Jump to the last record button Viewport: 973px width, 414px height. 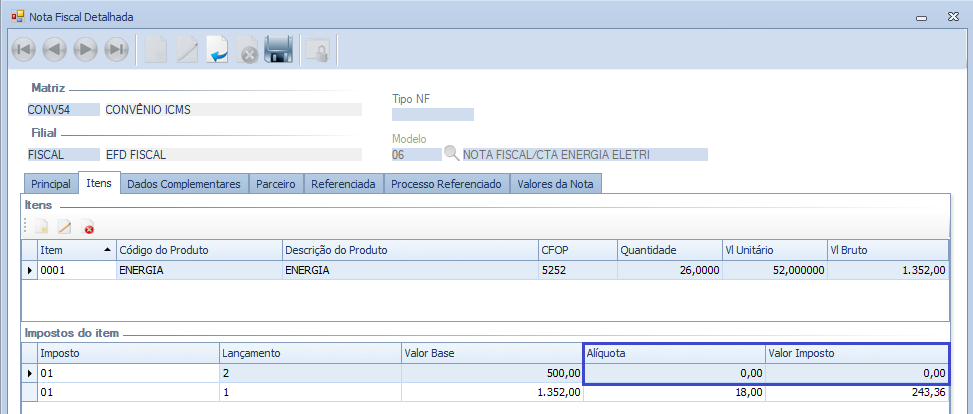pyautogui.click(x=116, y=49)
